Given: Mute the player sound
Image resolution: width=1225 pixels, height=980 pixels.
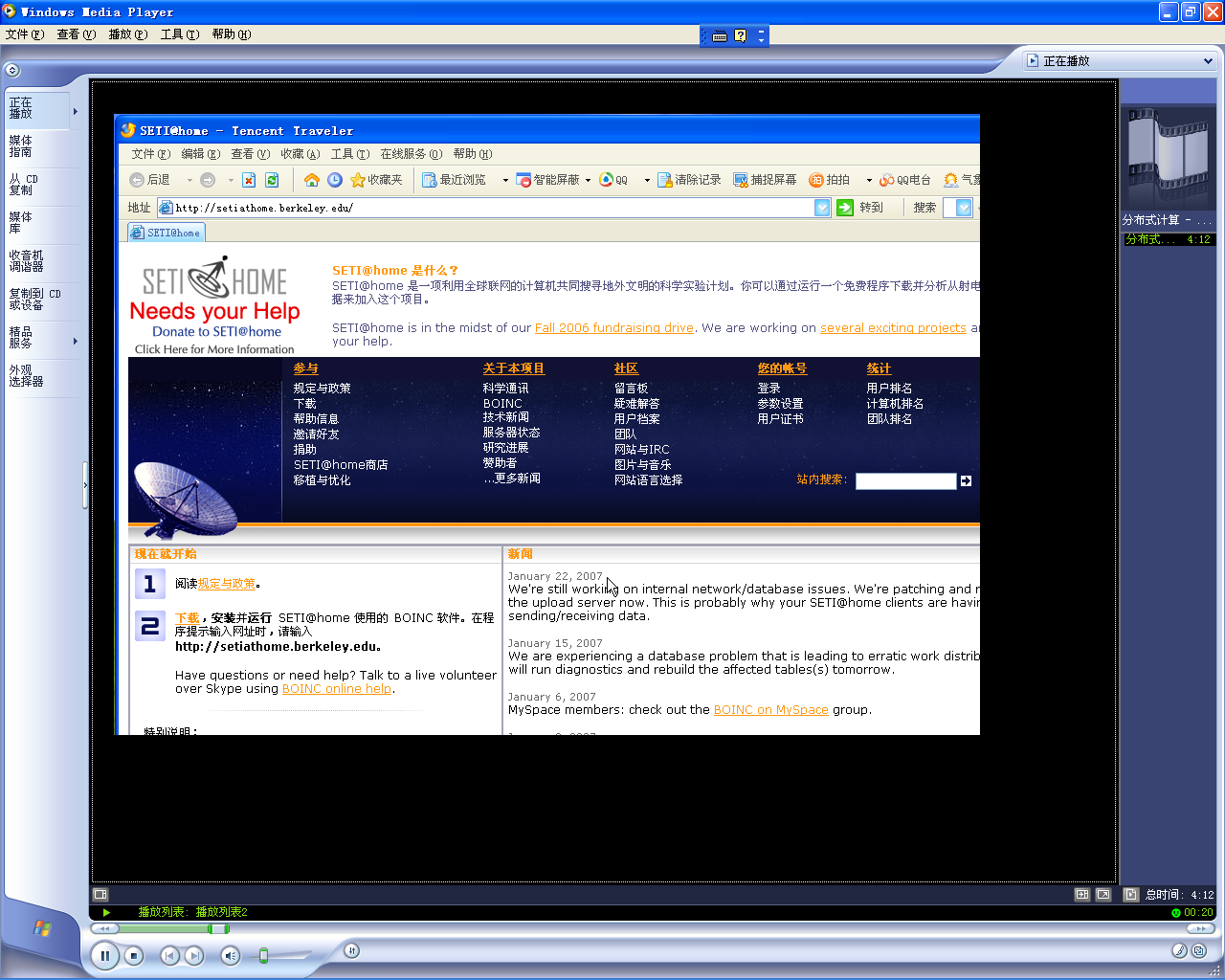Looking at the screenshot, I should (230, 955).
